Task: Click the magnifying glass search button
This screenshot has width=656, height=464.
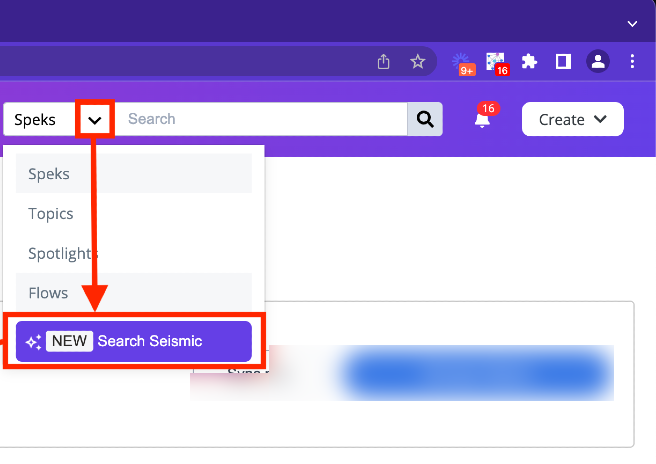Action: click(425, 119)
